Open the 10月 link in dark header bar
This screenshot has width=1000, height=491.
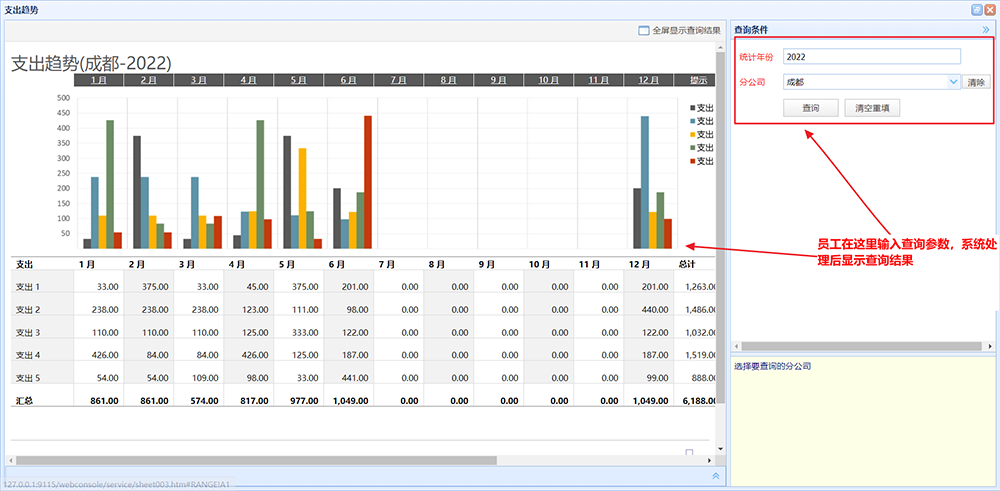pyautogui.click(x=548, y=80)
